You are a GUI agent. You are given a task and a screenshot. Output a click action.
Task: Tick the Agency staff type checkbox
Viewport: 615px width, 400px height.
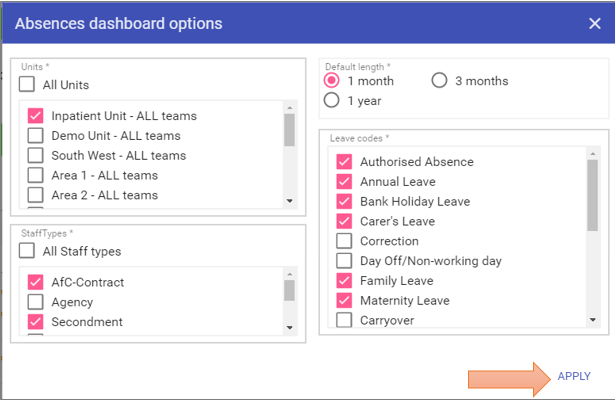pos(36,302)
